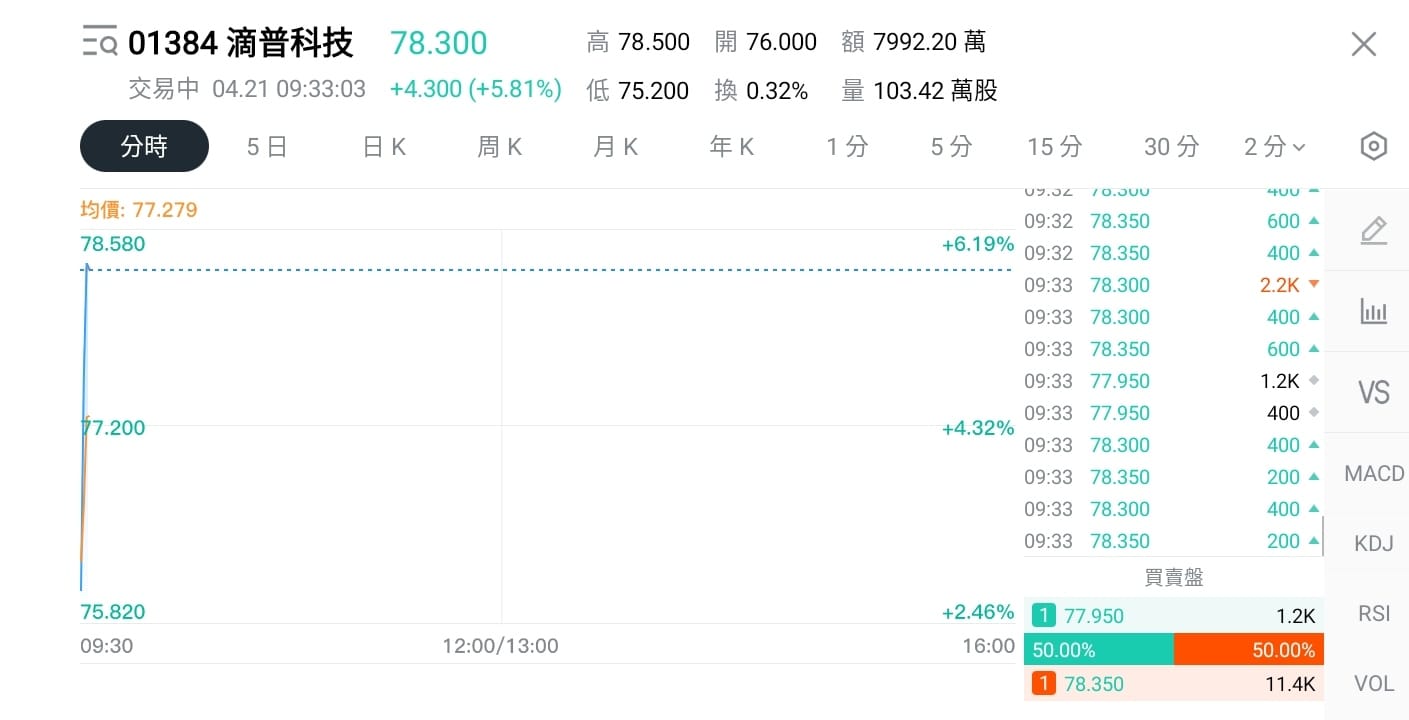Screen dimensions: 1409x720
Task: Toggle the RSI indicator
Action: [x=1374, y=613]
